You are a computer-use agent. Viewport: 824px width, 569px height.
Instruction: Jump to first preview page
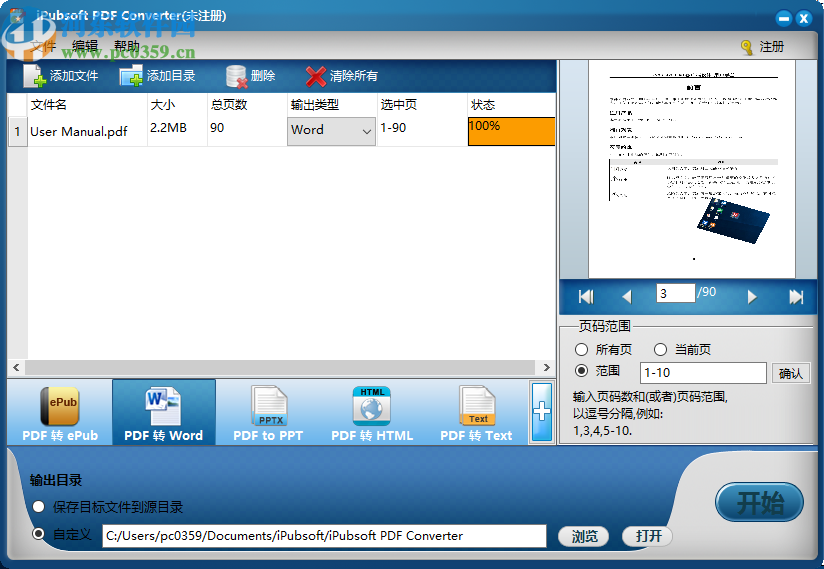click(x=586, y=297)
